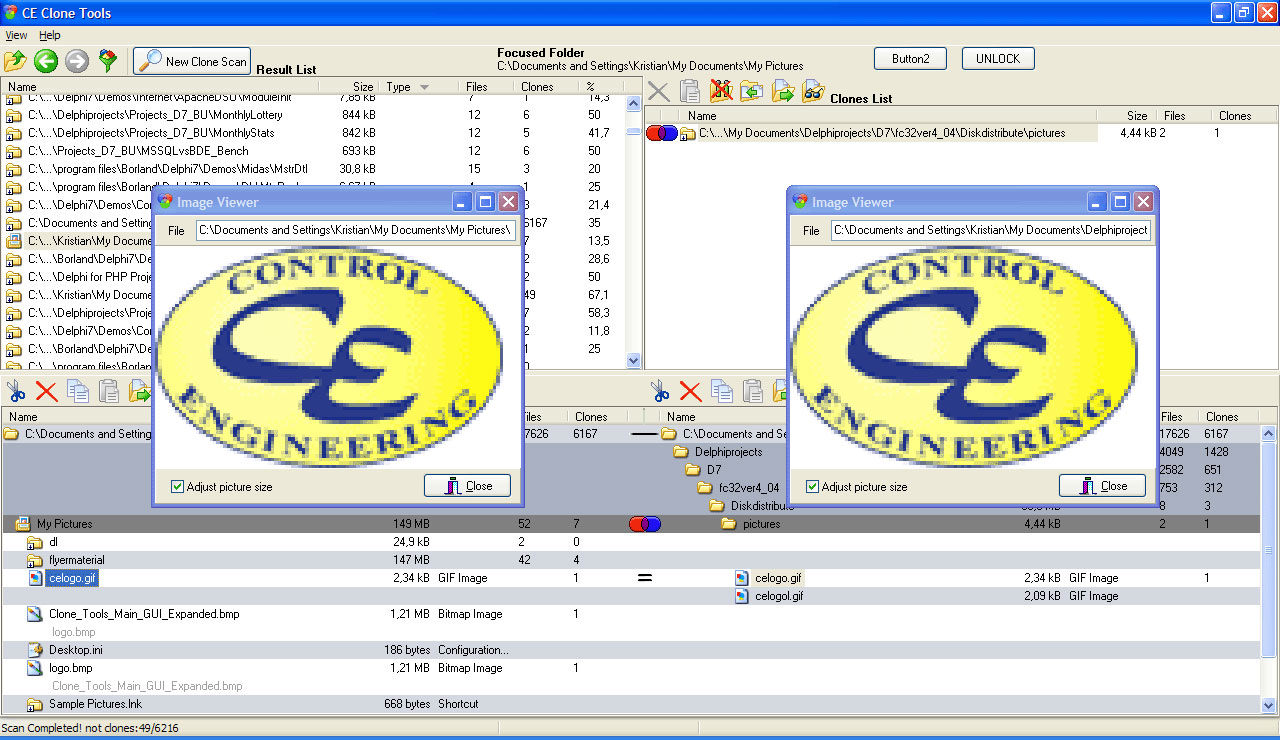
Task: Click the UNLOCK button
Action: point(998,59)
